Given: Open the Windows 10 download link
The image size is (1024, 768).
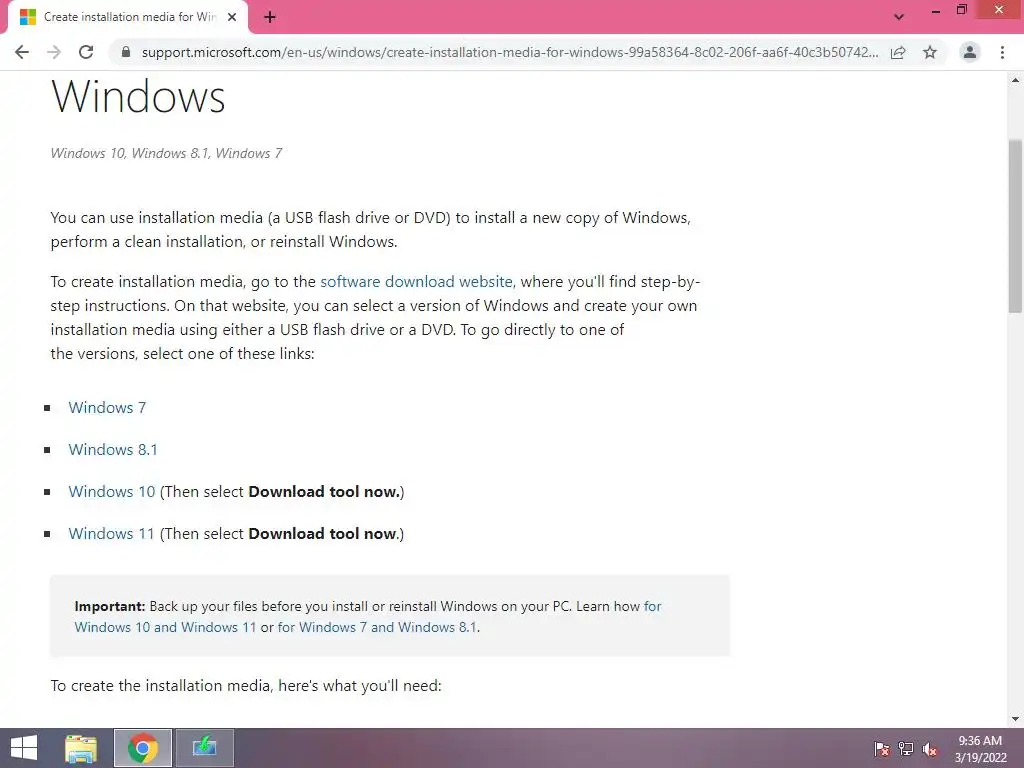Looking at the screenshot, I should pyautogui.click(x=112, y=492).
